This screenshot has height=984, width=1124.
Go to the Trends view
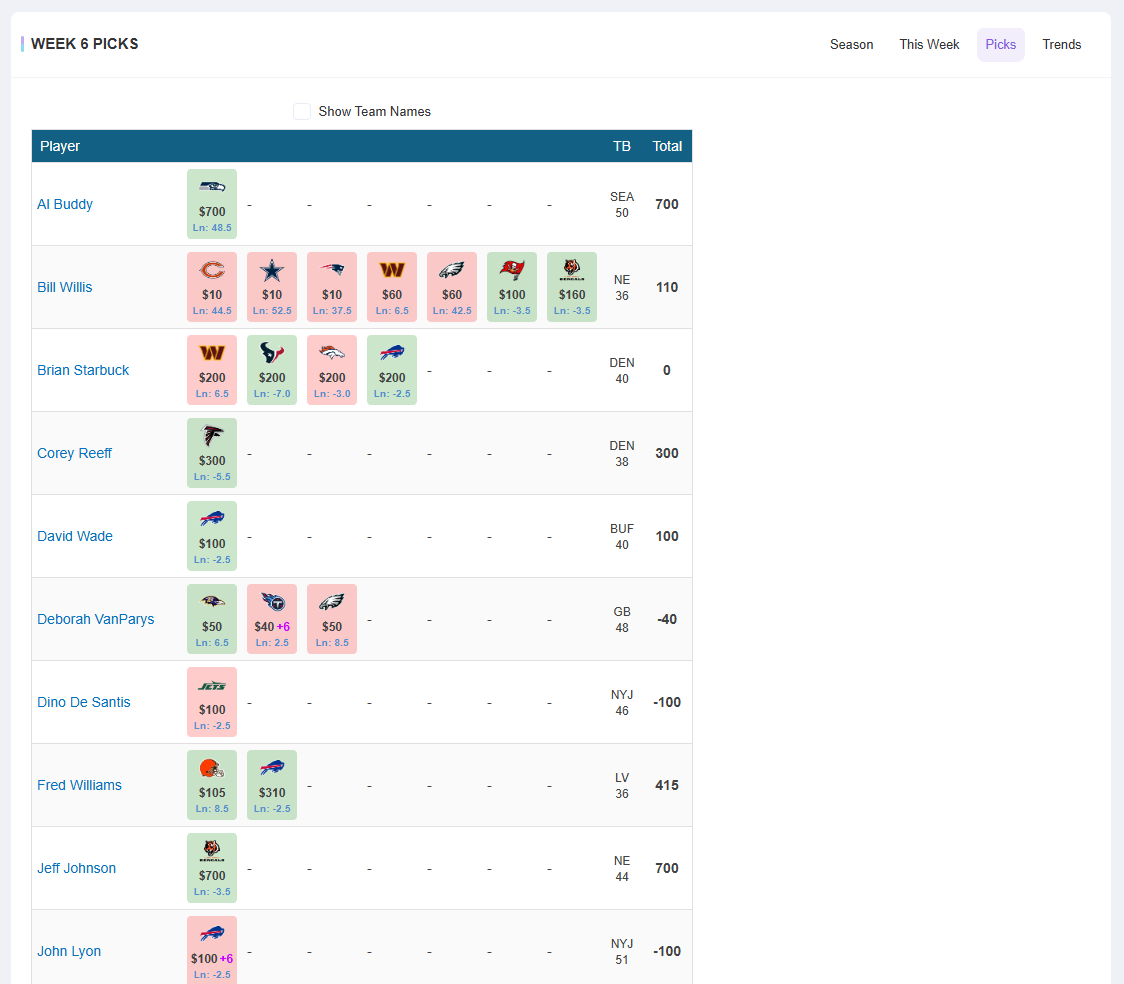[1061, 44]
